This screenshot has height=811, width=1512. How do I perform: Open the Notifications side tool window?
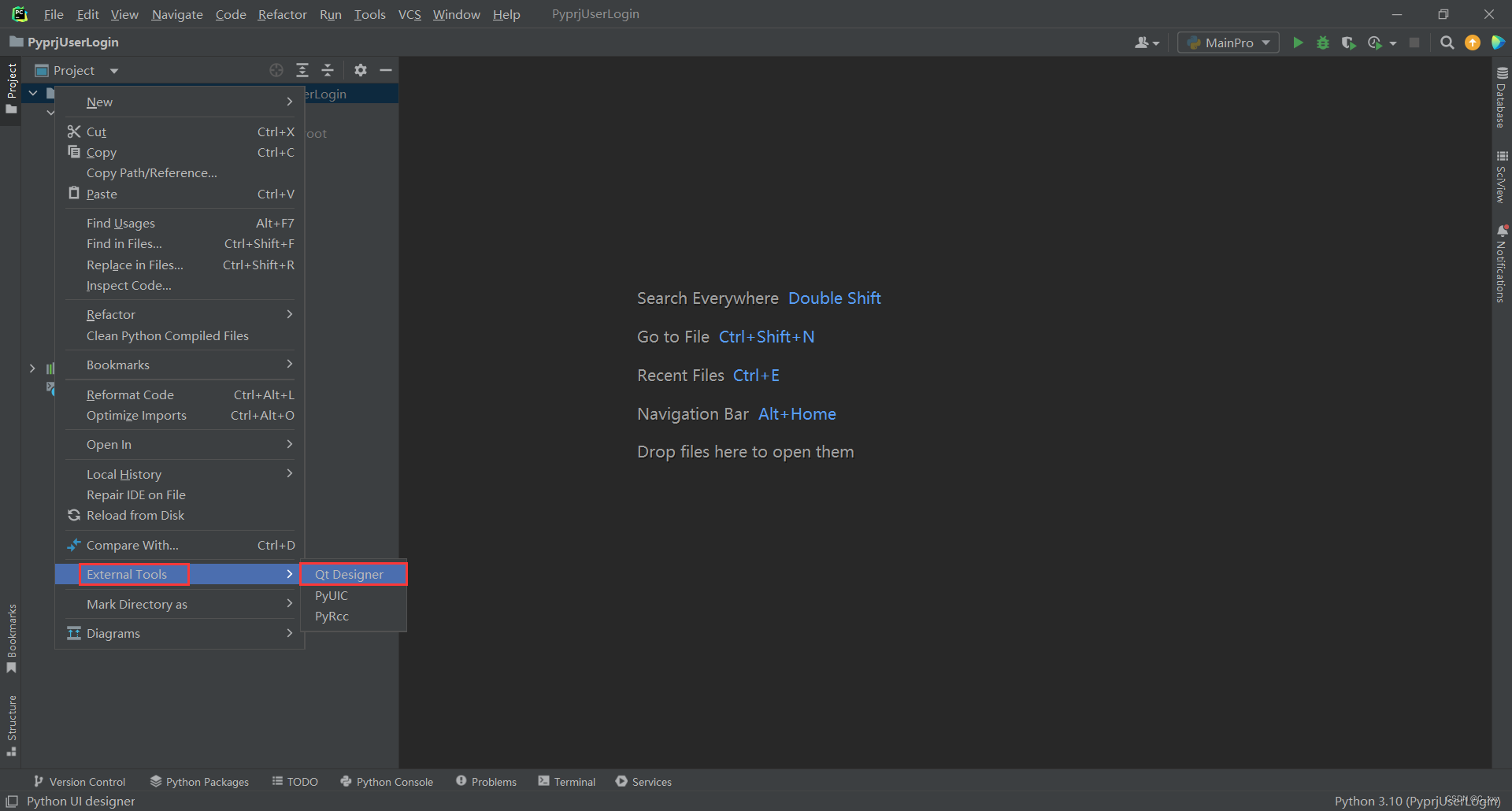point(1502,264)
